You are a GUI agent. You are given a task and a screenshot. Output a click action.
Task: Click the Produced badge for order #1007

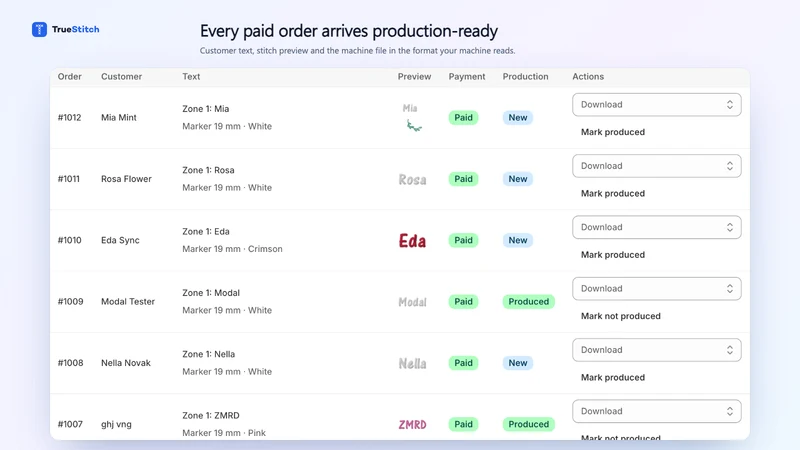(529, 424)
